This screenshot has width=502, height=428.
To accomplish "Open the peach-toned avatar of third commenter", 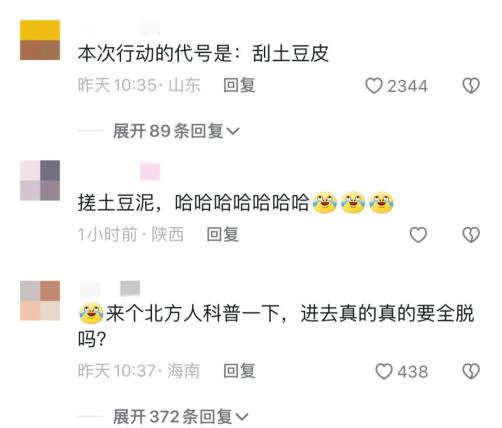I will [40, 301].
